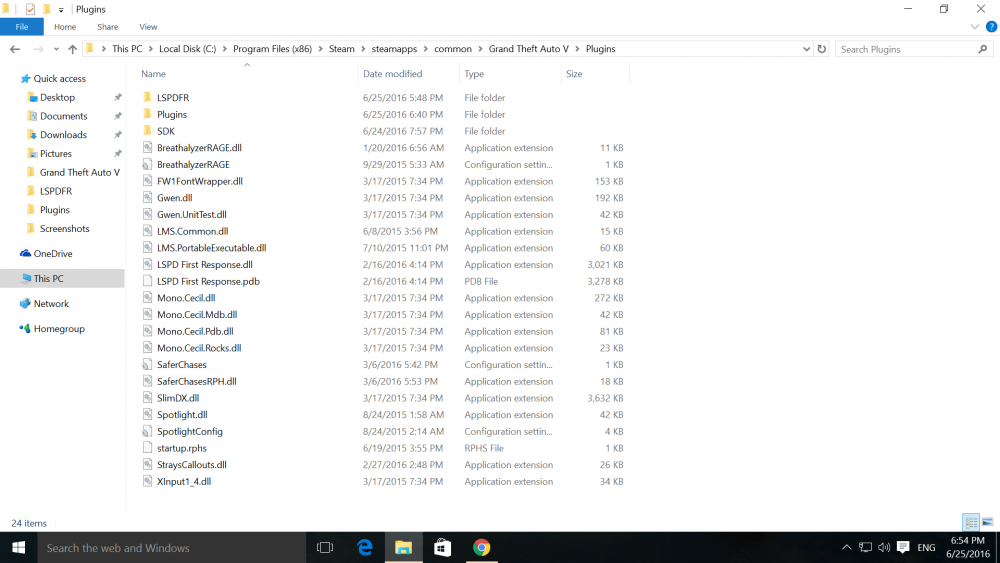Expand the address bar history dropdown
1000x563 pixels.
[806, 49]
